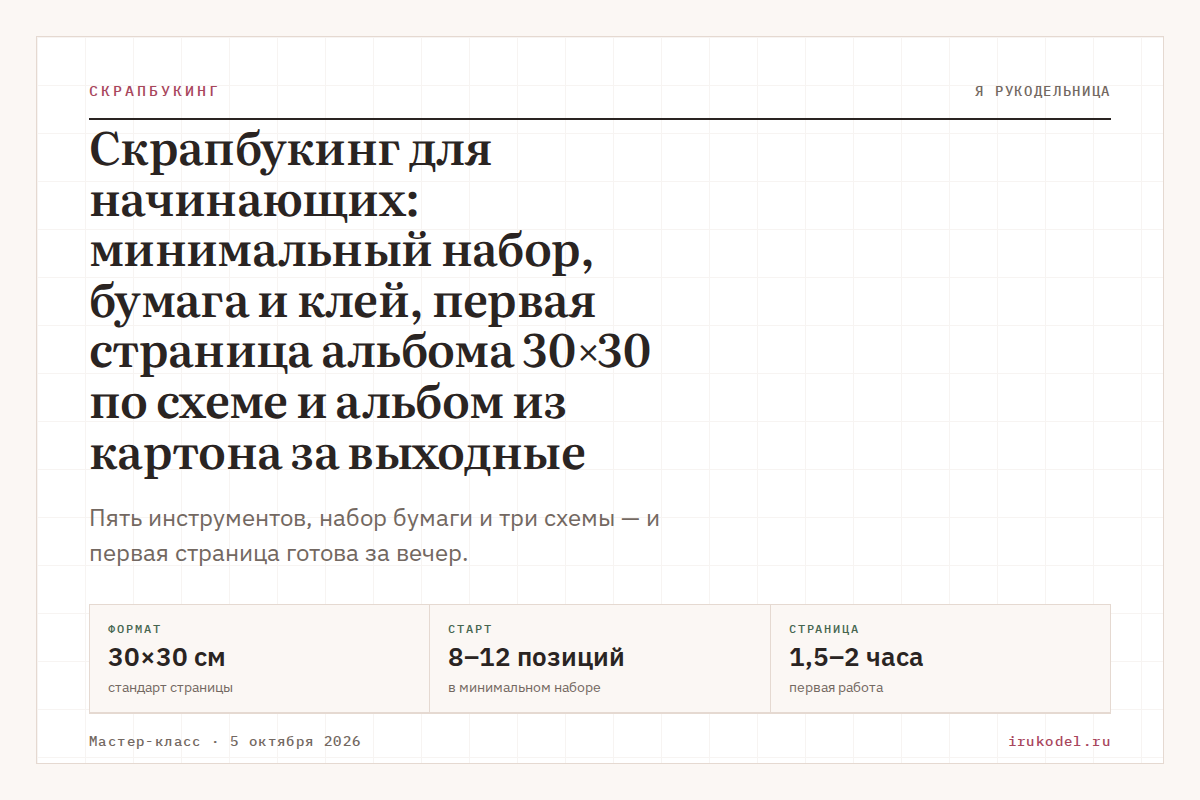Screen dimensions: 1200x800
Task: Click the value "8–12 позиций"
Action: point(536,658)
